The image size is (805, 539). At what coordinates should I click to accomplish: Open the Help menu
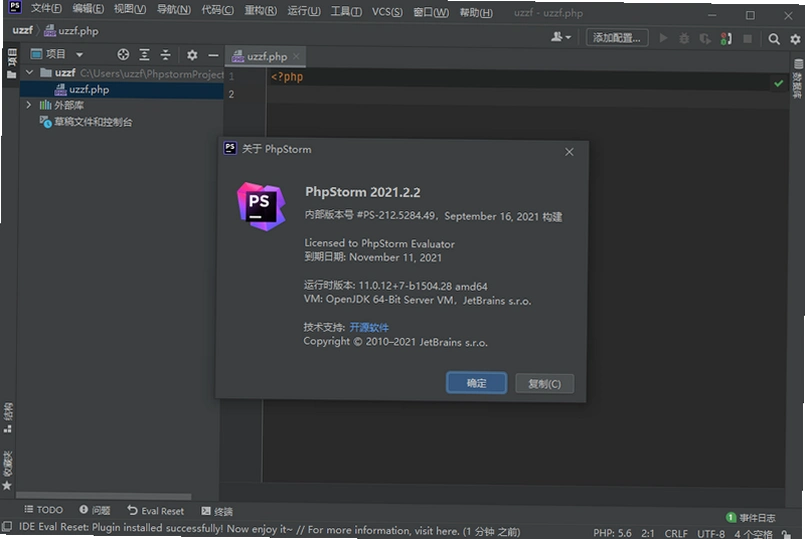click(475, 12)
